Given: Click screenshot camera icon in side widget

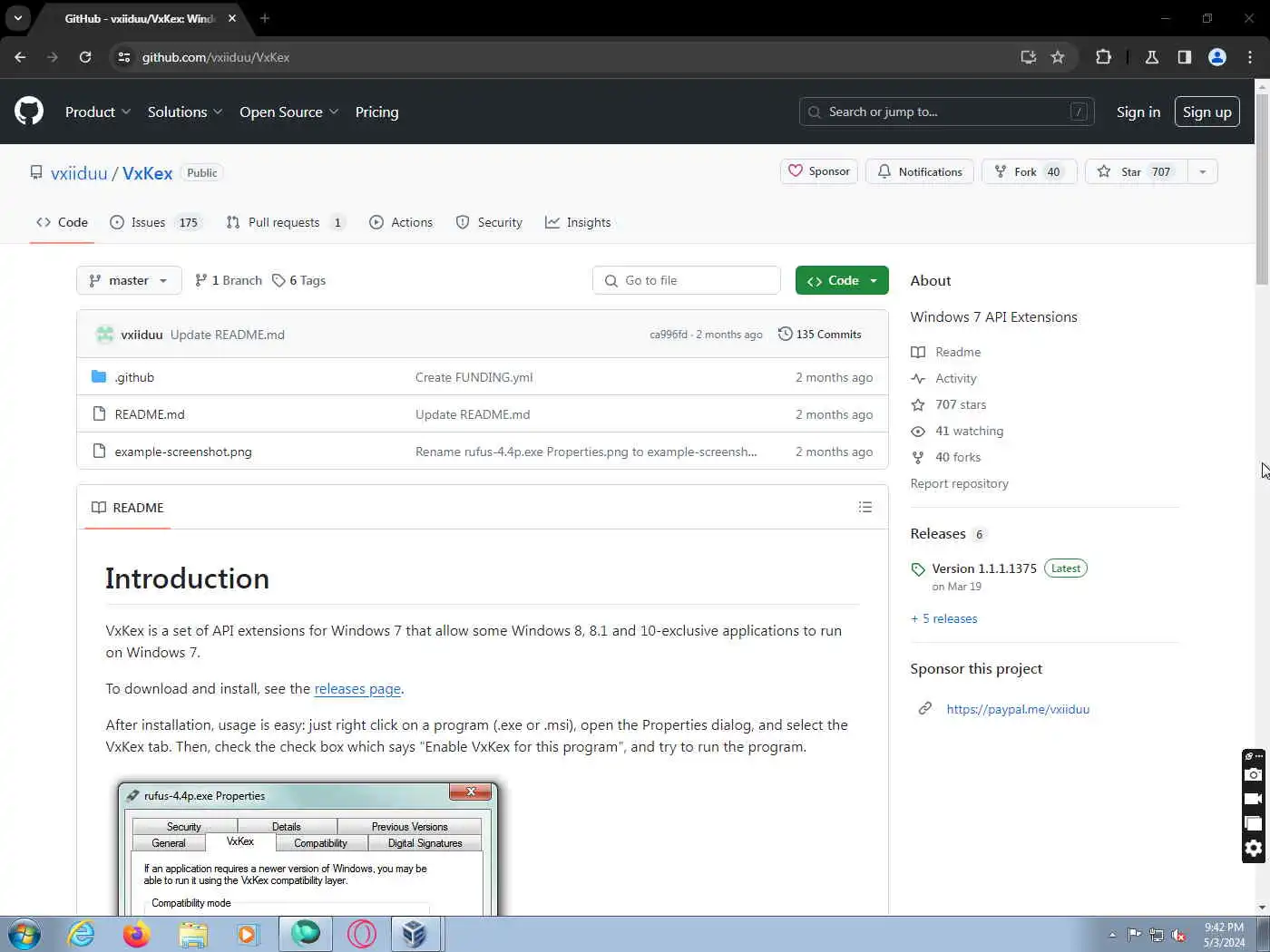Looking at the screenshot, I should point(1253,775).
